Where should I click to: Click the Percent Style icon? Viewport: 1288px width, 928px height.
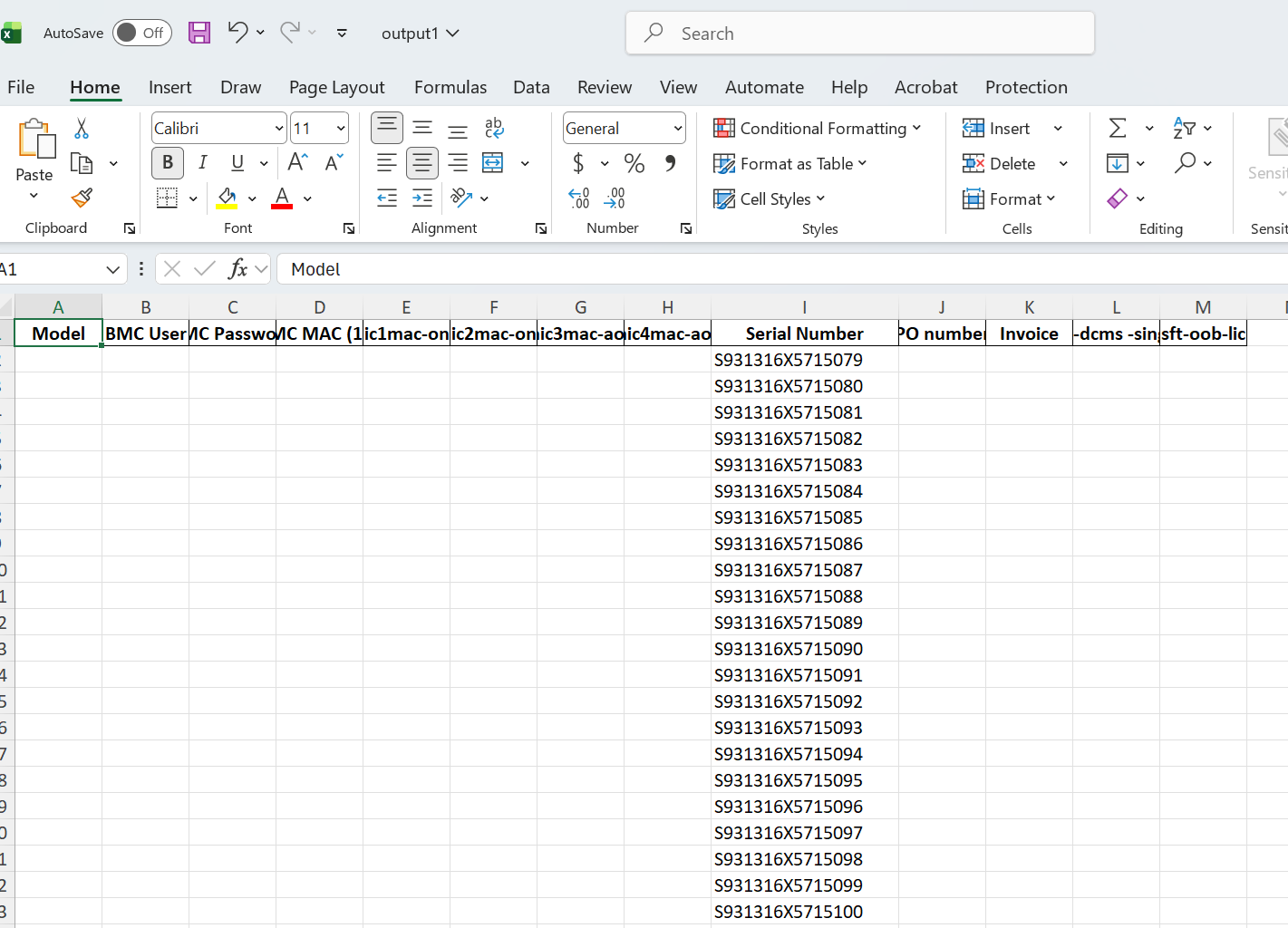634,164
